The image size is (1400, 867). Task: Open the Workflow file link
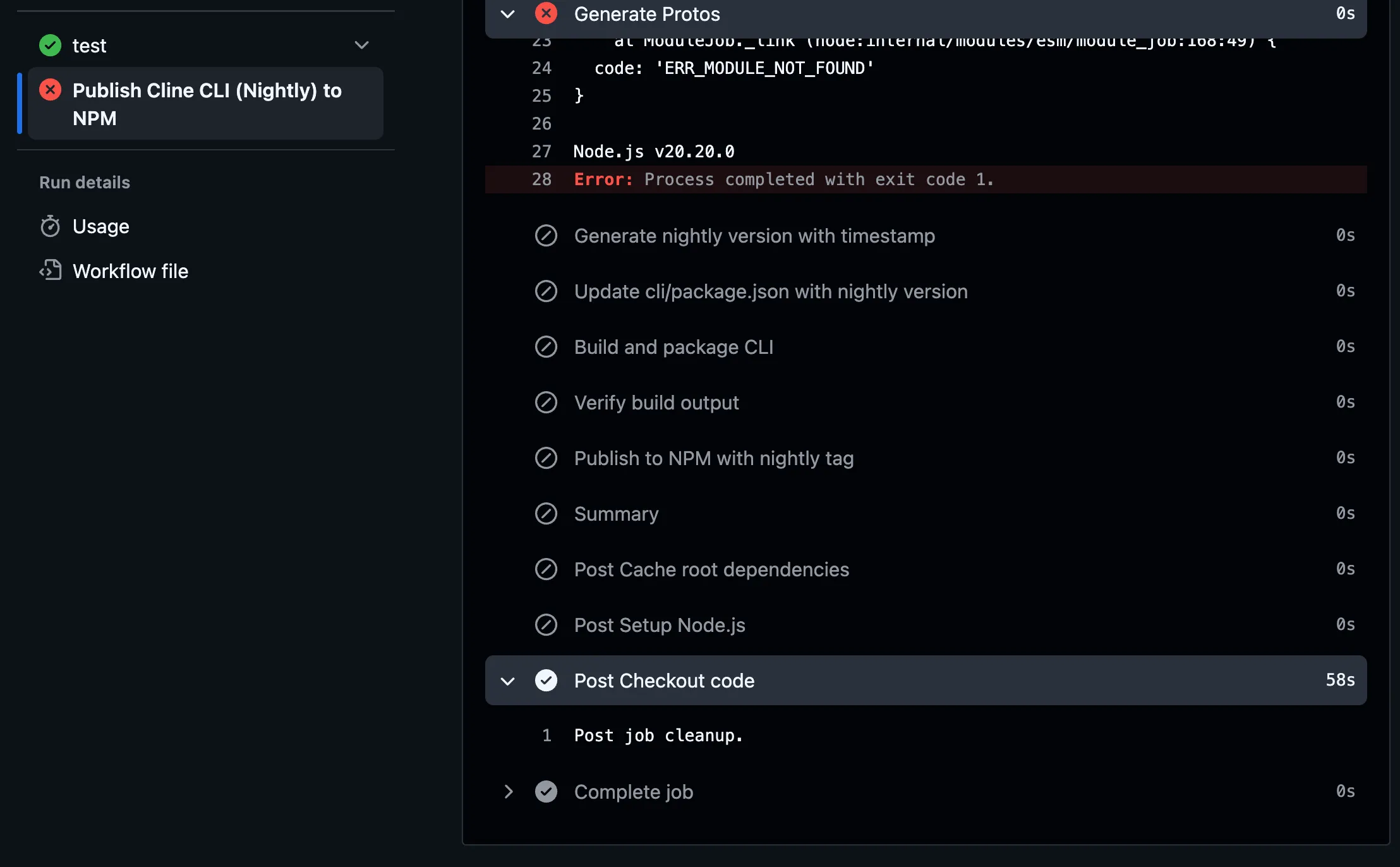pos(130,271)
